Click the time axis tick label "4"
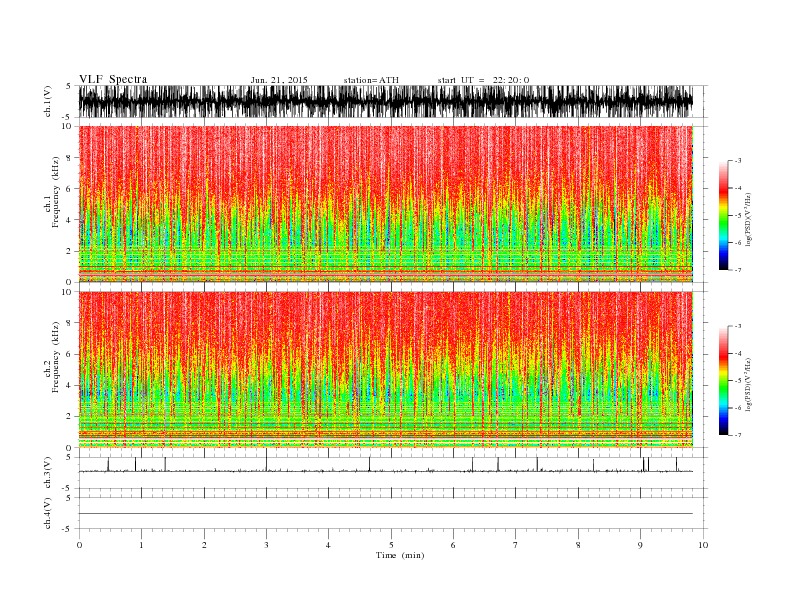Screen dimensions: 792x612 click(328, 545)
